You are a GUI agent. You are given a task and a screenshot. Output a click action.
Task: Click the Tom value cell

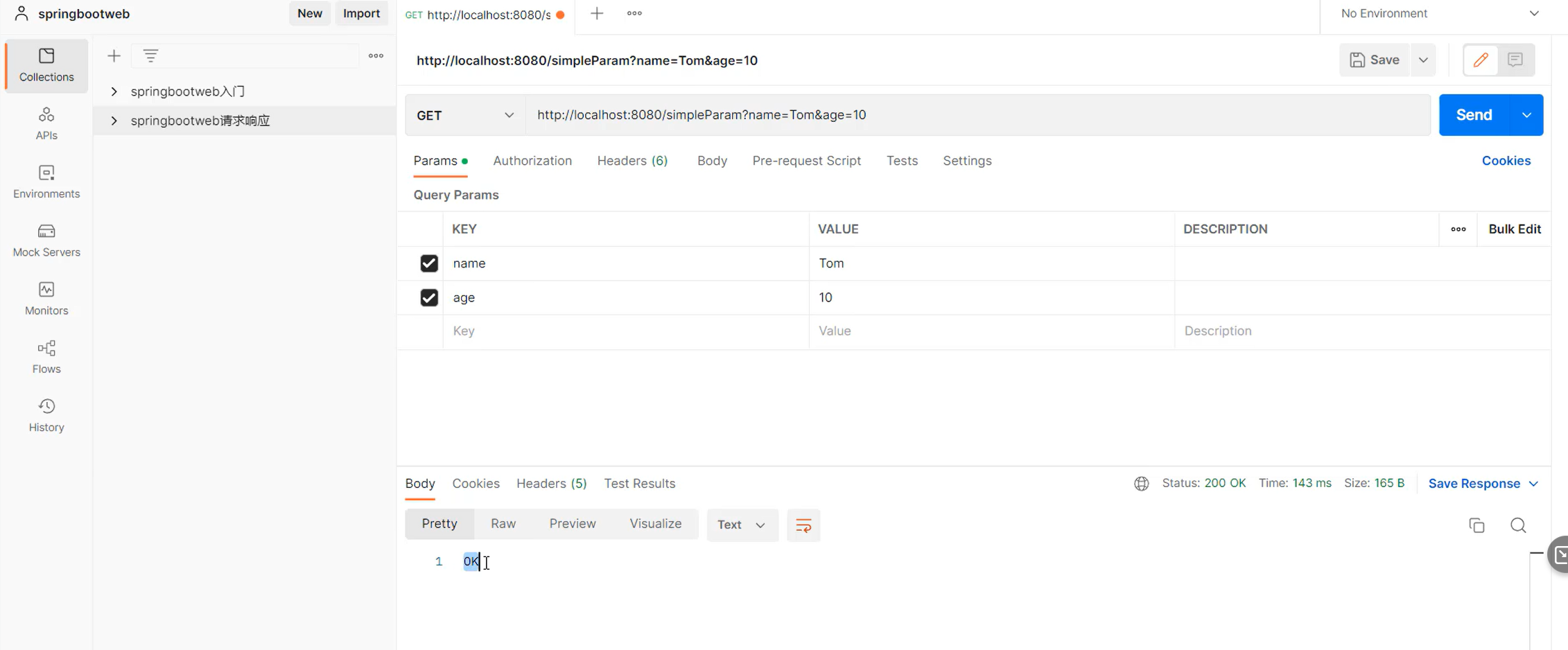point(991,263)
